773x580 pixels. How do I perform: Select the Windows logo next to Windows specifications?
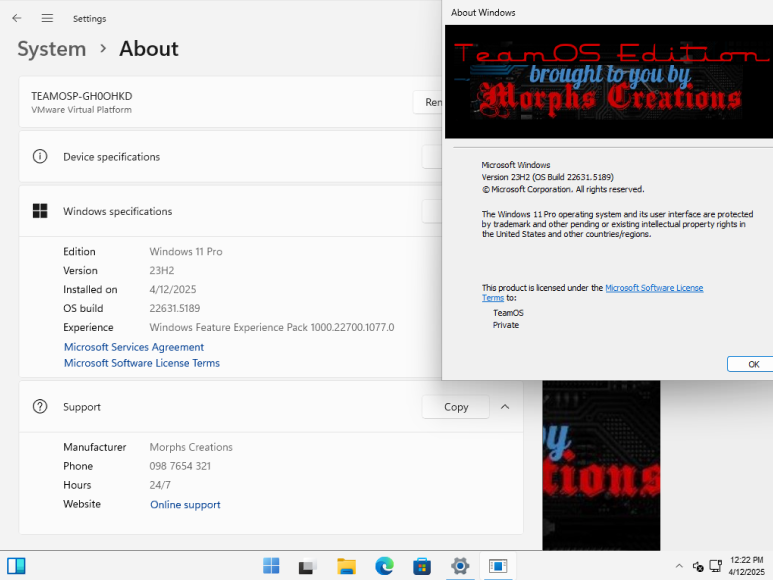pyautogui.click(x=40, y=211)
